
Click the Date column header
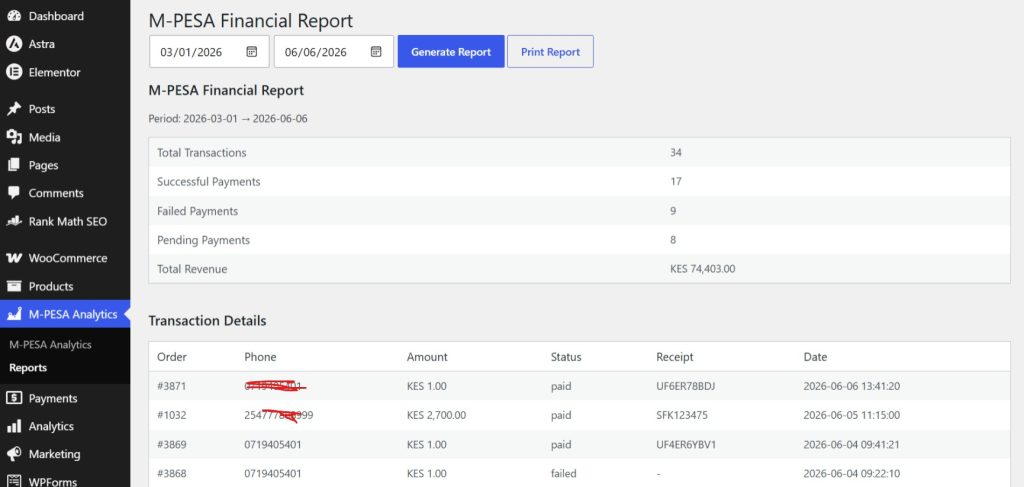[815, 357]
